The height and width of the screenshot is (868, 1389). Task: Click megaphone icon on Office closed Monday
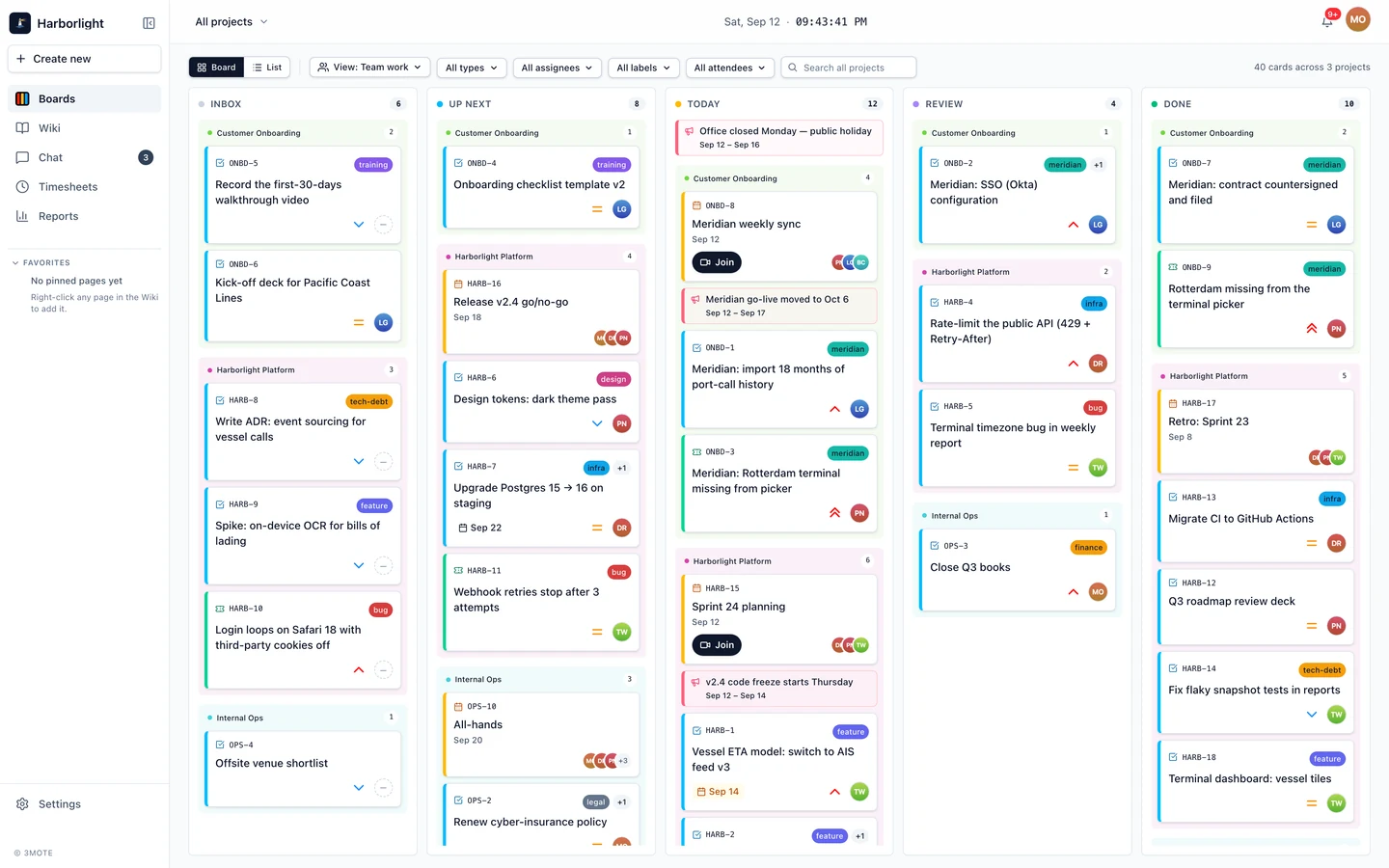(x=689, y=132)
